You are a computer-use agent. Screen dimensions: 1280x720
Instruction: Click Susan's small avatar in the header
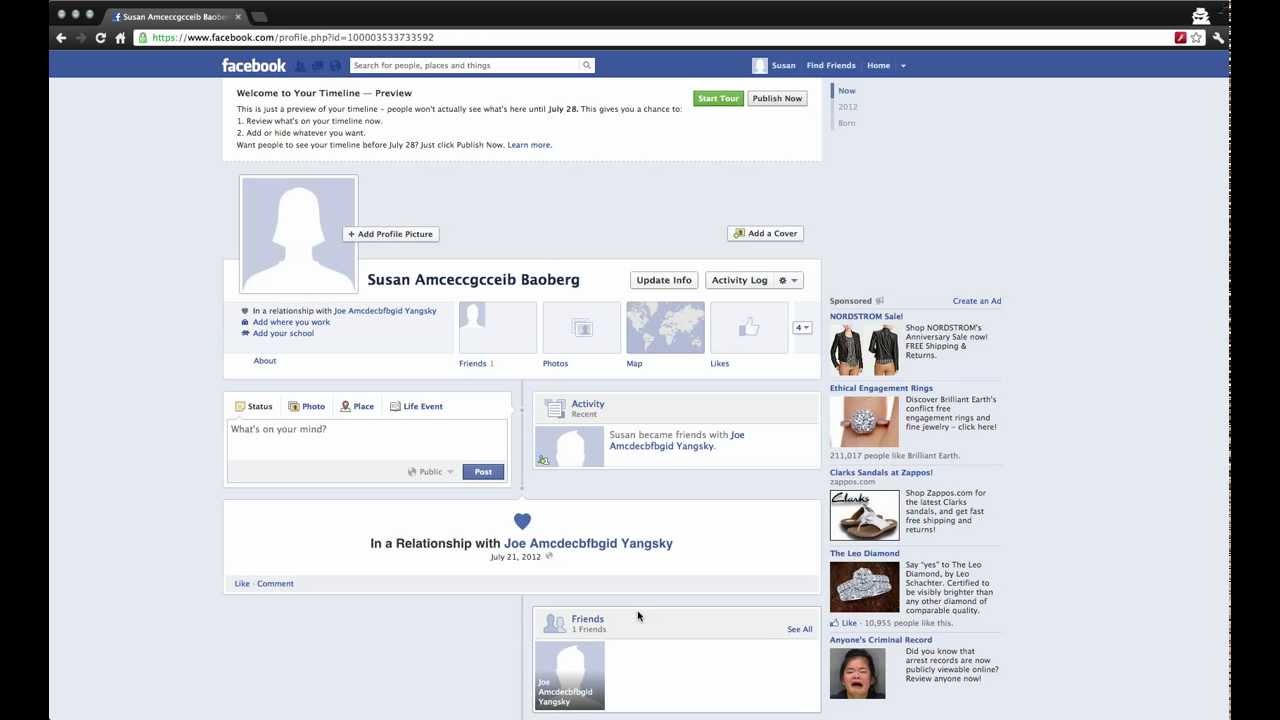760,66
